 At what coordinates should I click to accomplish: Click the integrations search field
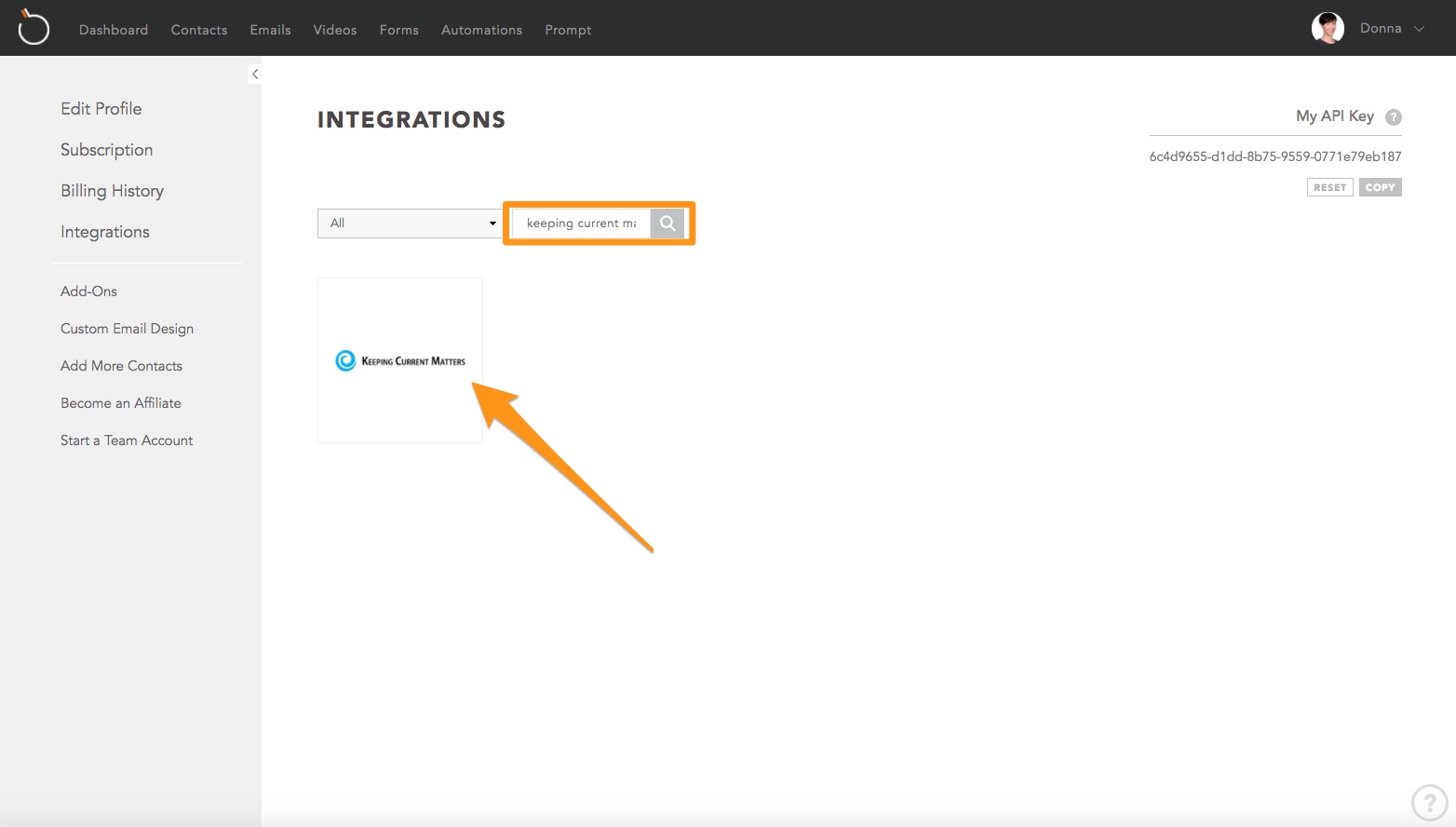click(x=581, y=224)
